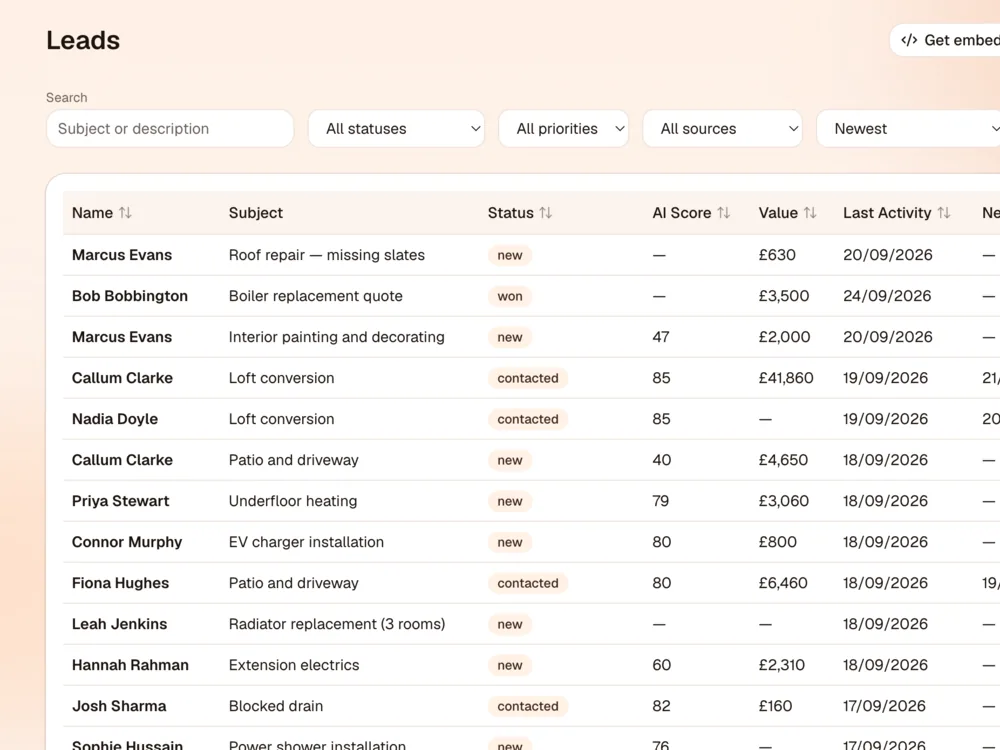Open Marcus Evans roof repair lead

coord(122,255)
